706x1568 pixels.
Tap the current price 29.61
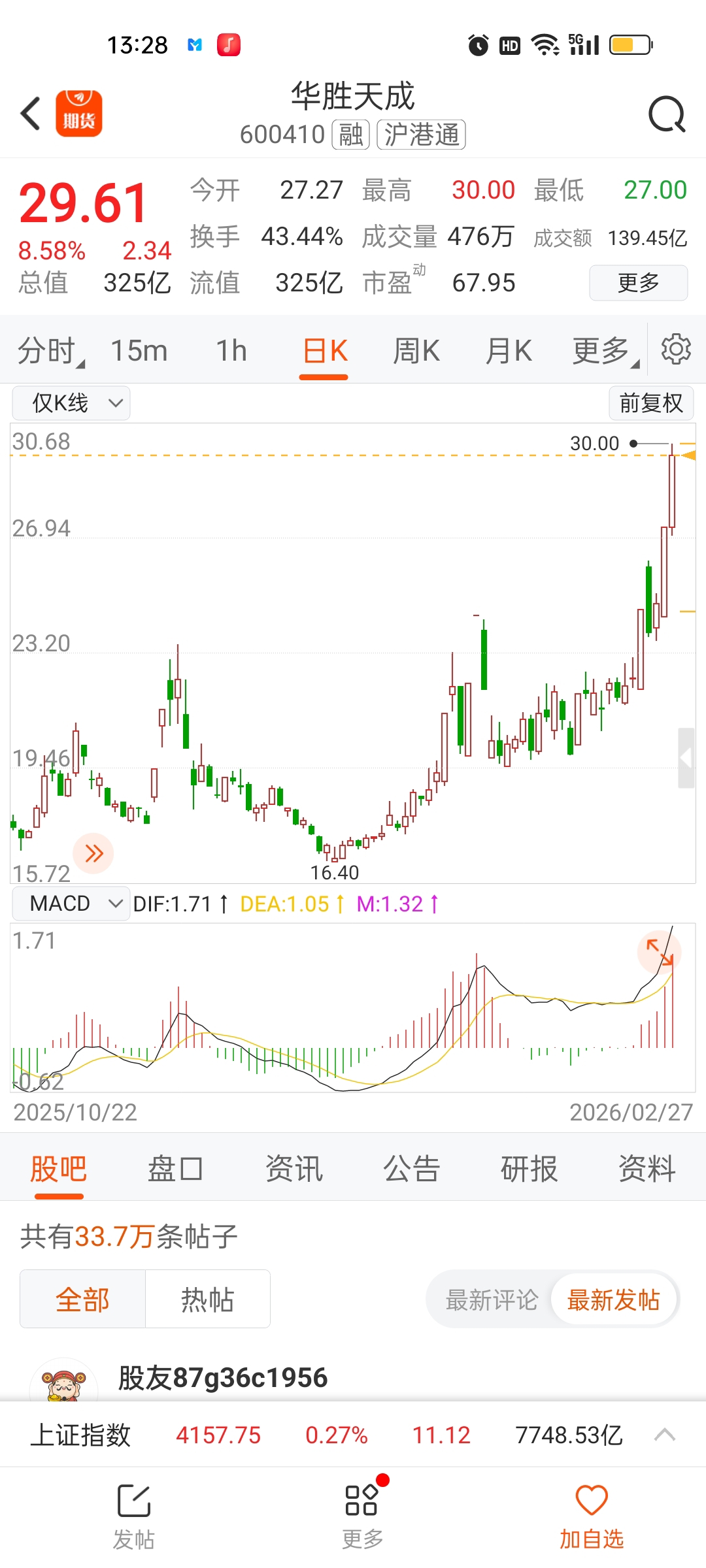[x=83, y=203]
